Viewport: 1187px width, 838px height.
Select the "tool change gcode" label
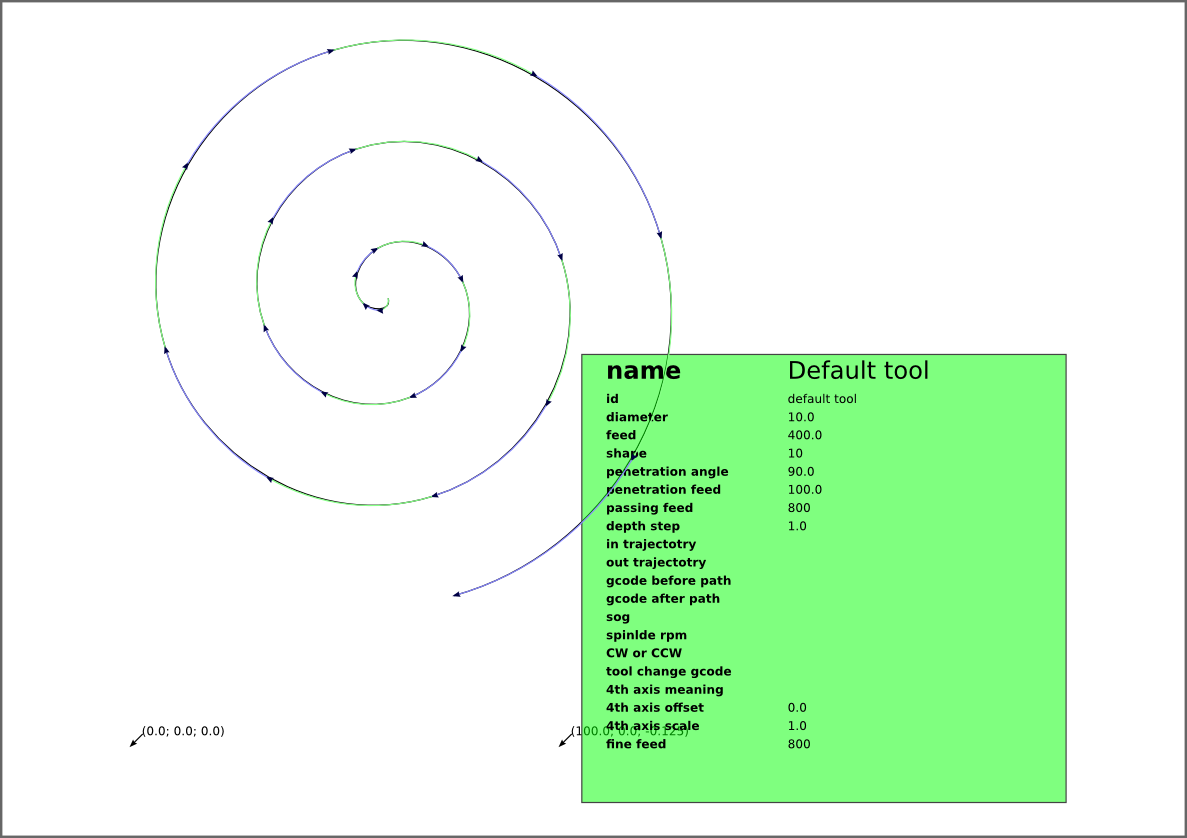tap(668, 671)
